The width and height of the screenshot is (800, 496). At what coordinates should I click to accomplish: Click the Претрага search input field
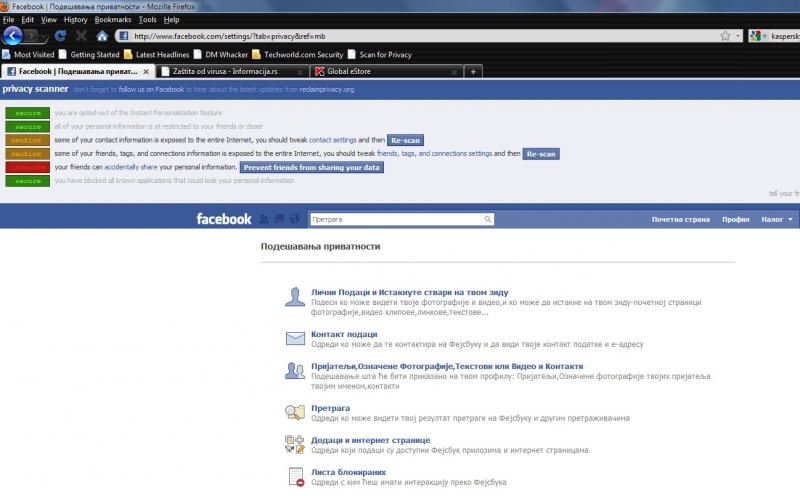pos(395,219)
